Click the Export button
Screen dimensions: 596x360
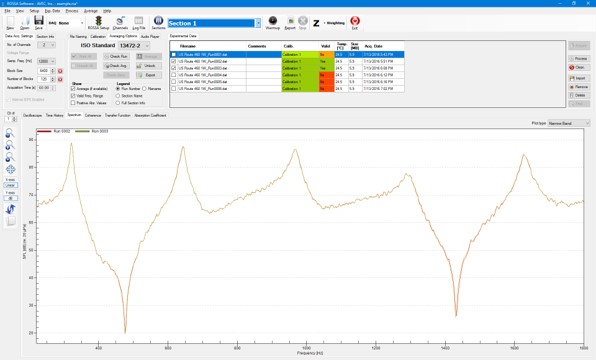[149, 75]
